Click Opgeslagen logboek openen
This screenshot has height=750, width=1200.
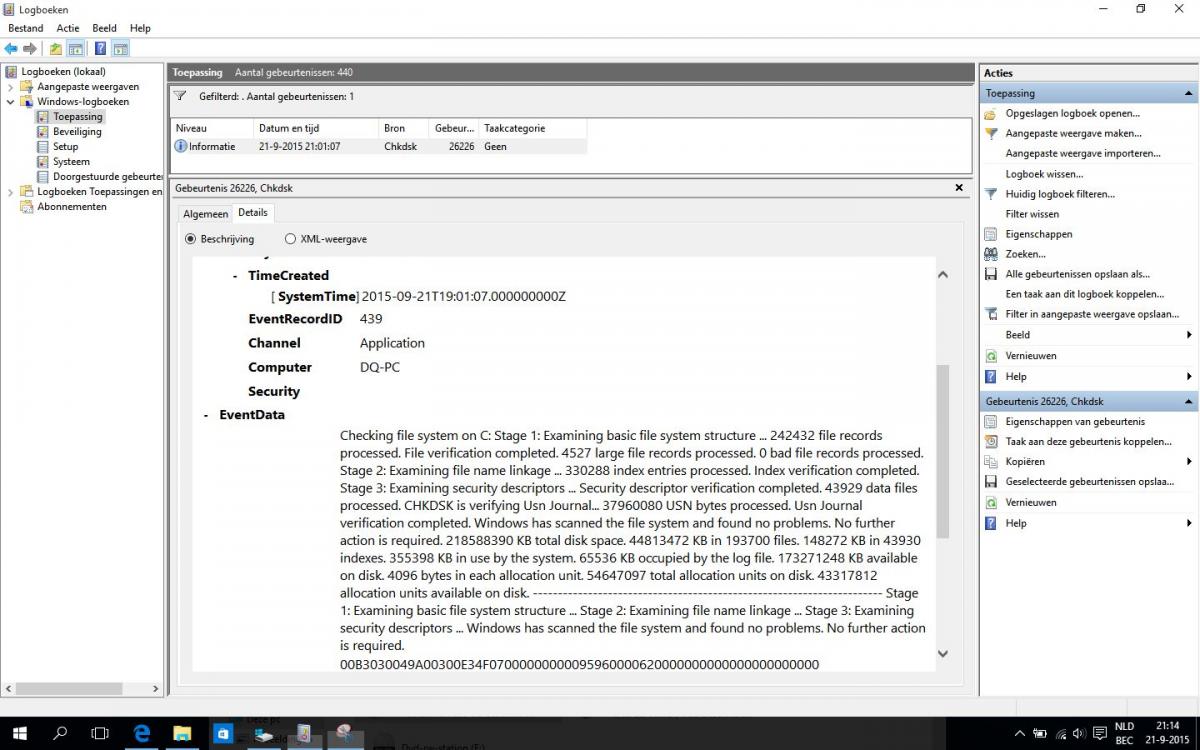1072,113
